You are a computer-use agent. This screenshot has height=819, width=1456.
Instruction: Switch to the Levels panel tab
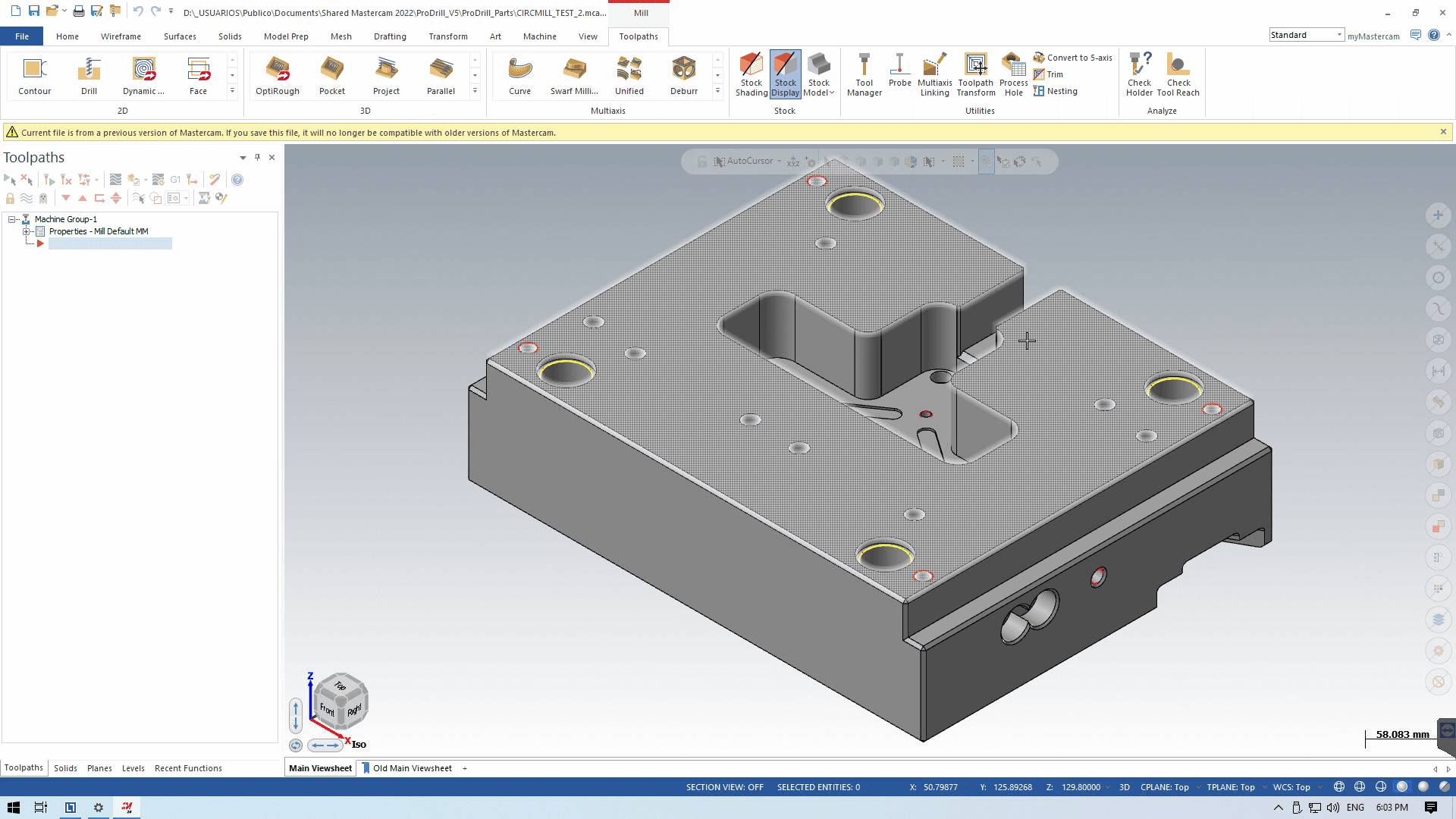(x=133, y=768)
